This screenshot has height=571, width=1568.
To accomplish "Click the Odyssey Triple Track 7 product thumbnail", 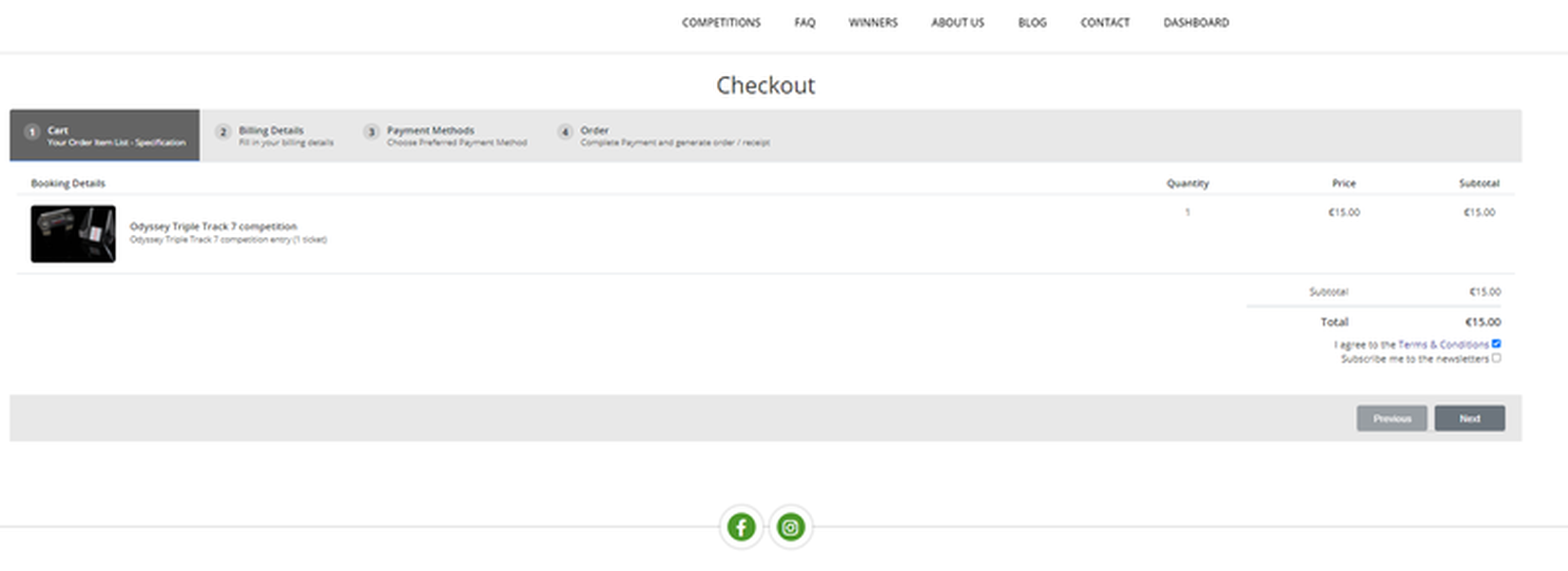I will pyautogui.click(x=73, y=234).
